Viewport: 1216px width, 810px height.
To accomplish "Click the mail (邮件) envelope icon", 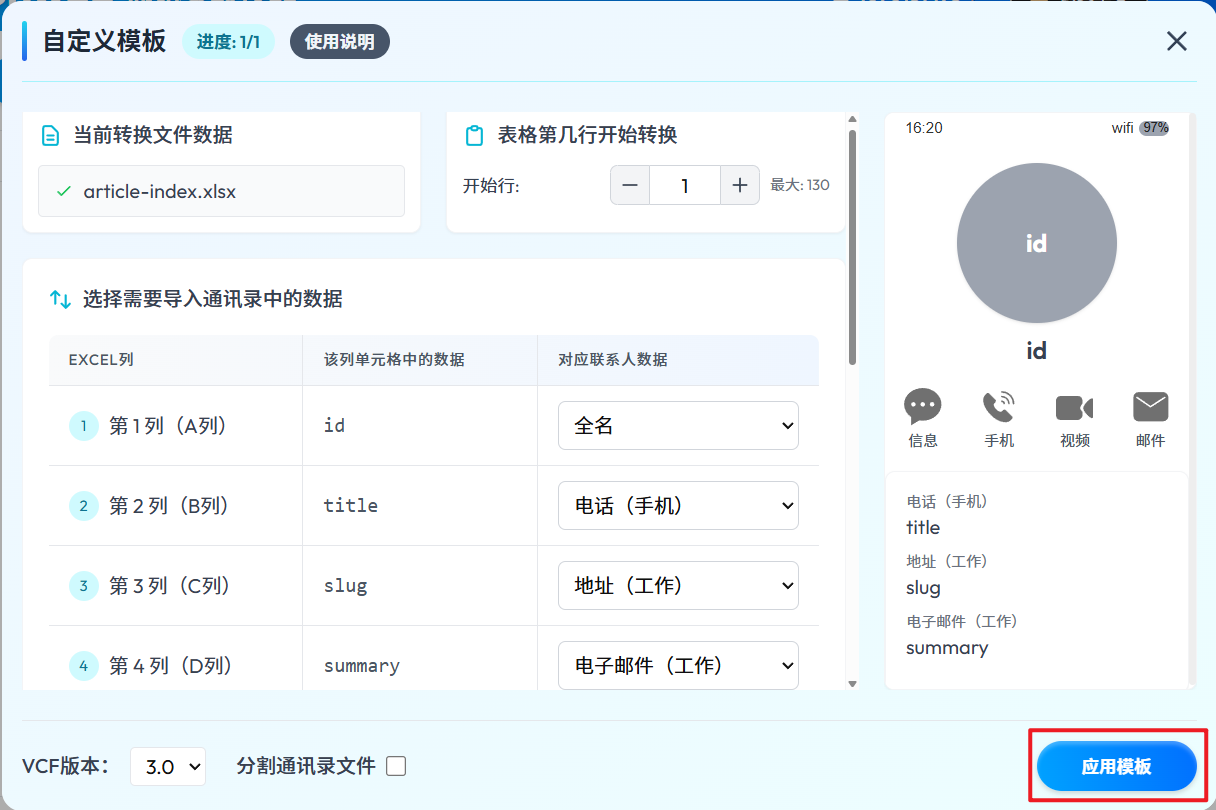I will tap(1150, 407).
